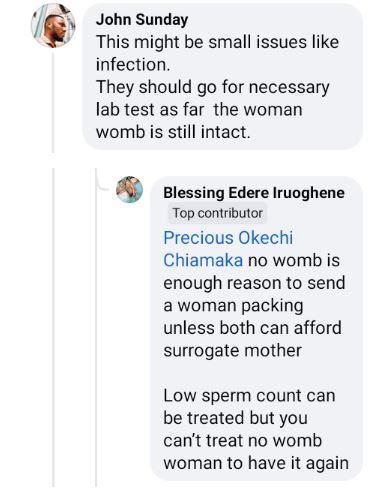387x497 pixels.
Task: Click the "enough reason to send" line
Action: point(254,283)
